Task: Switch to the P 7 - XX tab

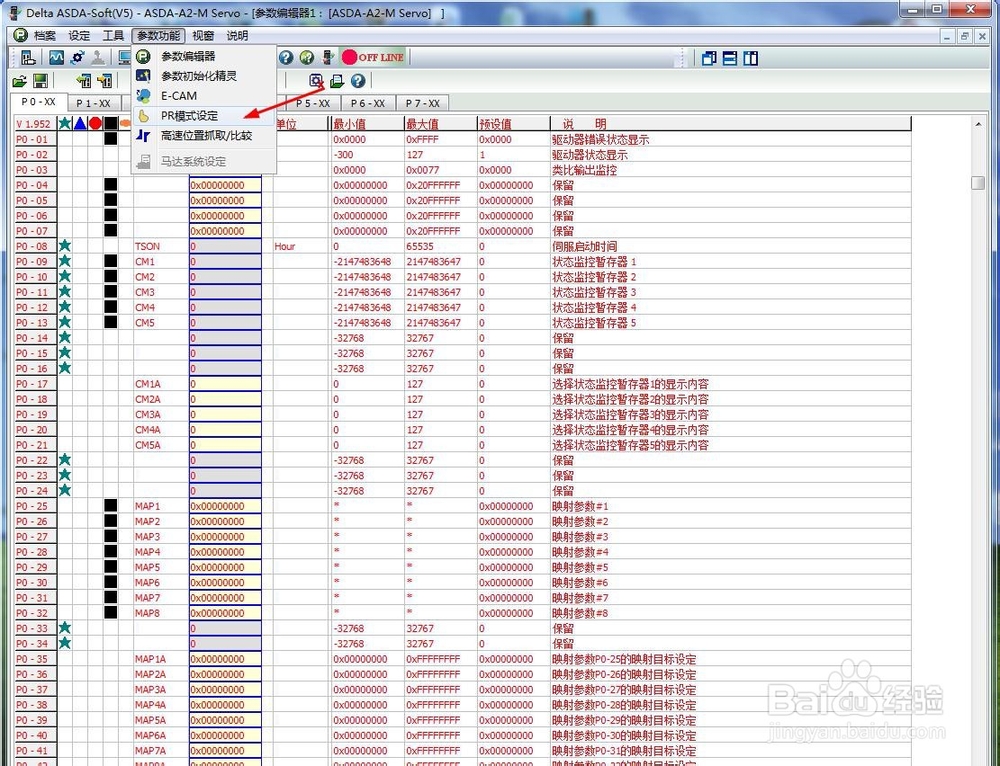Action: (x=423, y=103)
